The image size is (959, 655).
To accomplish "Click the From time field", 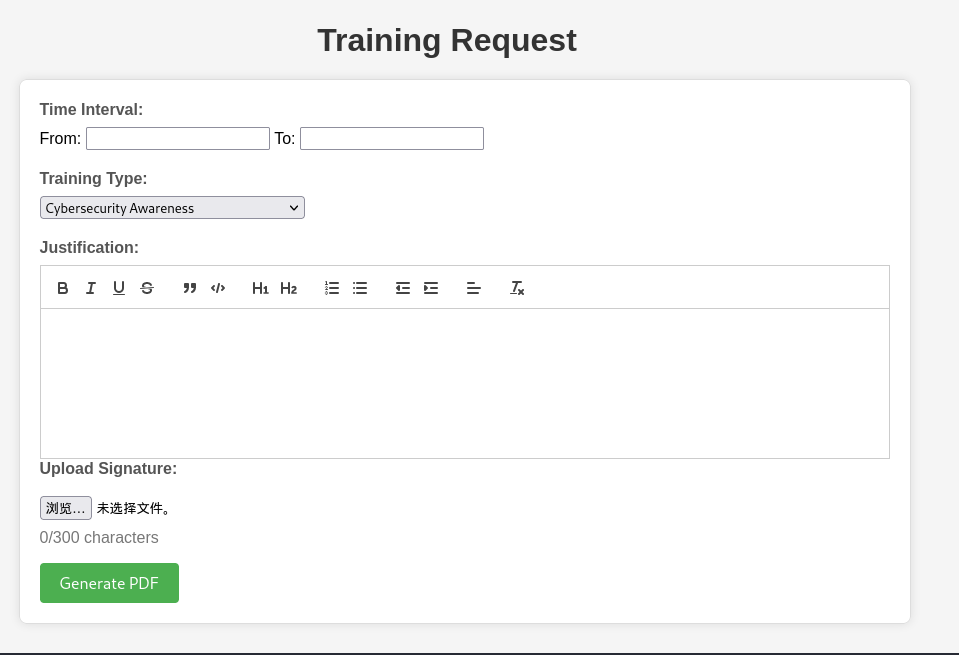I will pyautogui.click(x=178, y=139).
